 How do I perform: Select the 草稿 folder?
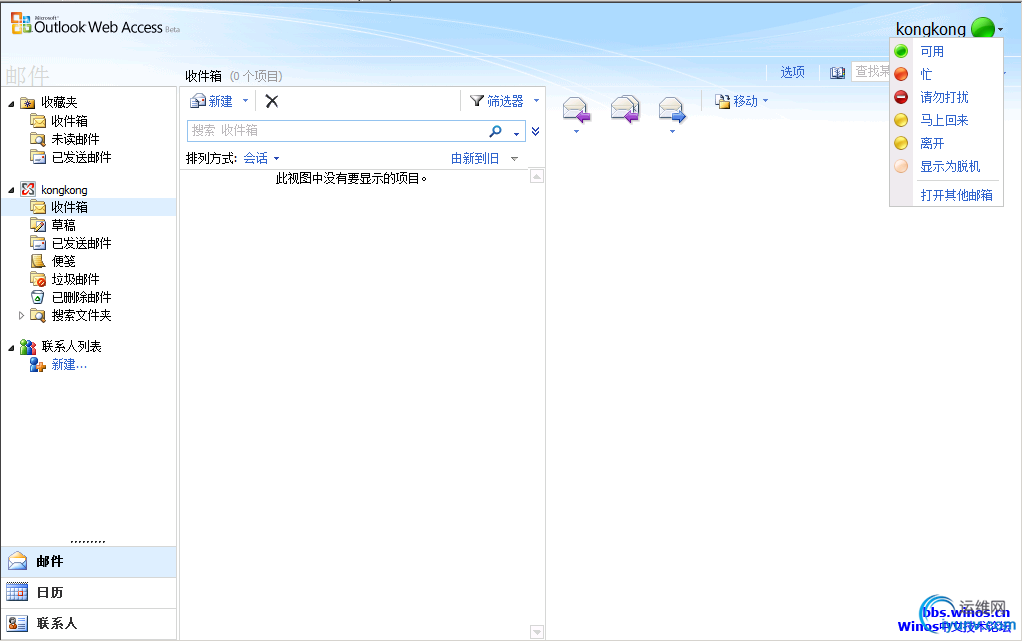[x=63, y=225]
